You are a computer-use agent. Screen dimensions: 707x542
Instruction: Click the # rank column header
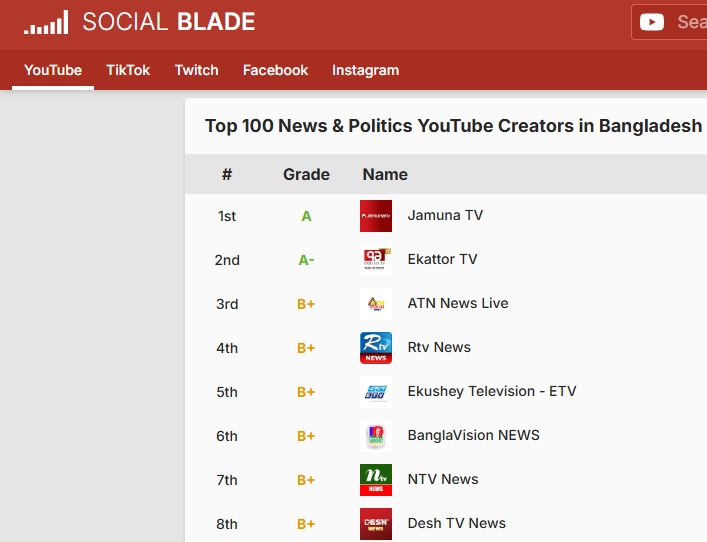227,175
